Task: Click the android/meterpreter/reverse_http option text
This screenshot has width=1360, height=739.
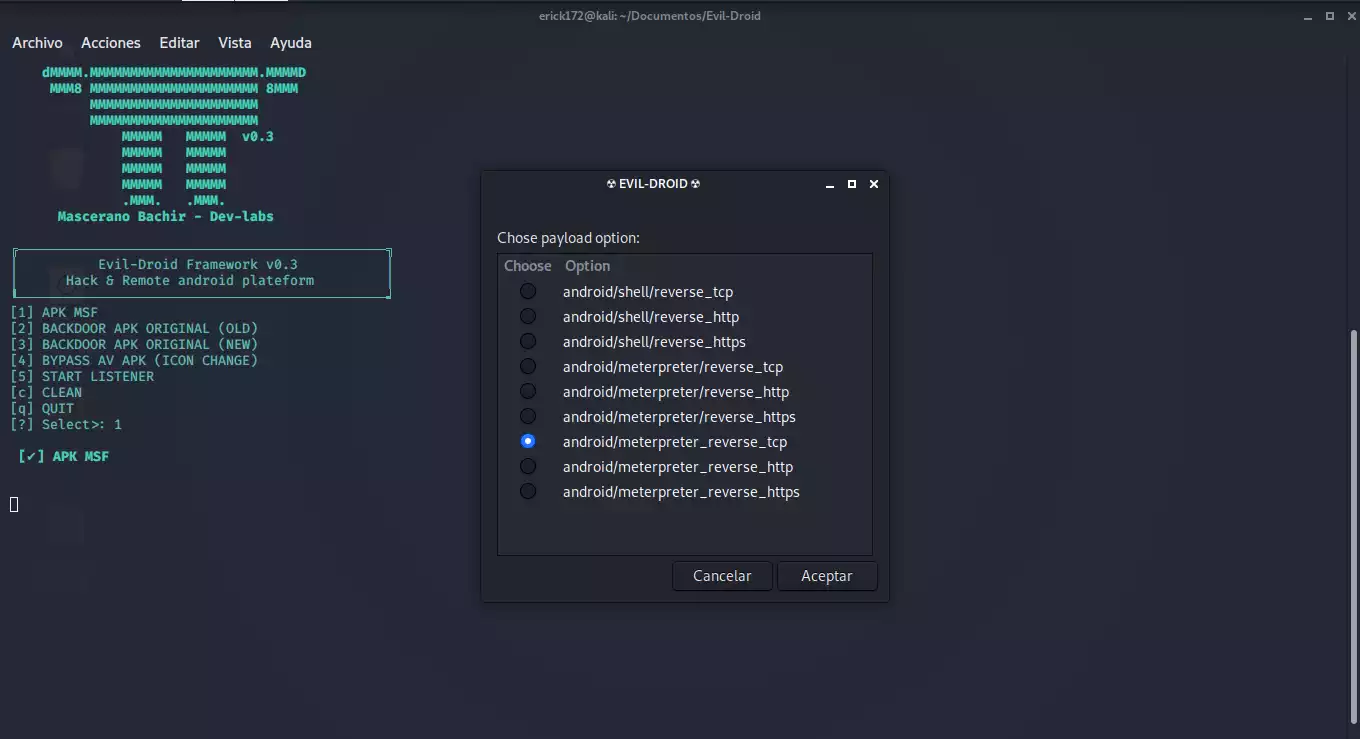Action: coord(676,392)
